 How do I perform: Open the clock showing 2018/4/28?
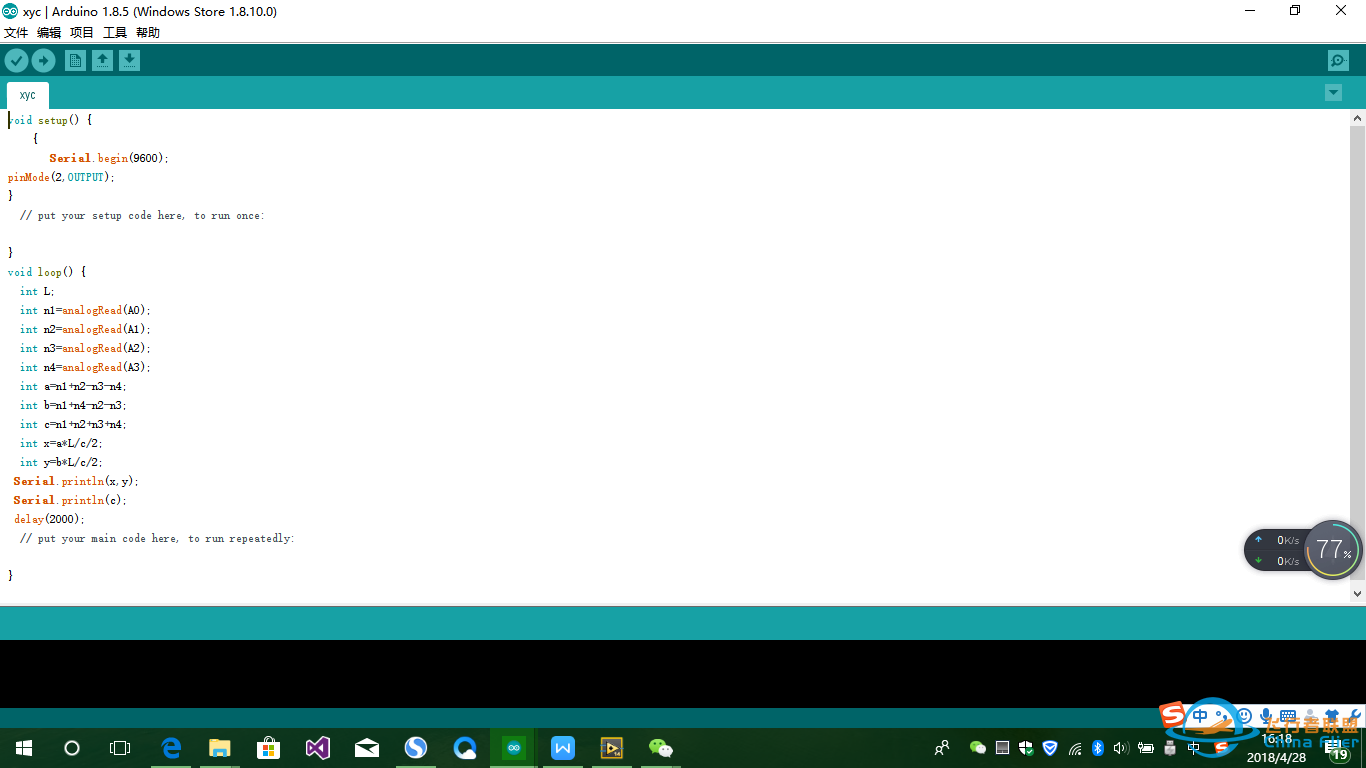(1276, 748)
